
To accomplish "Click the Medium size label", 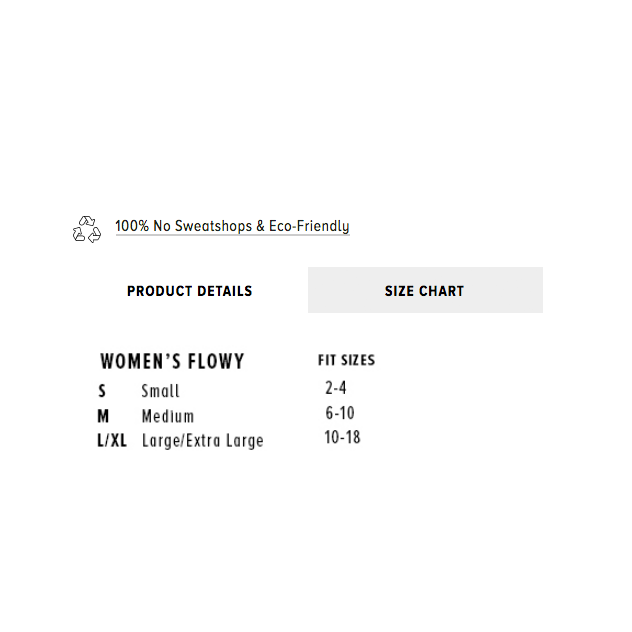I will click(168, 416).
